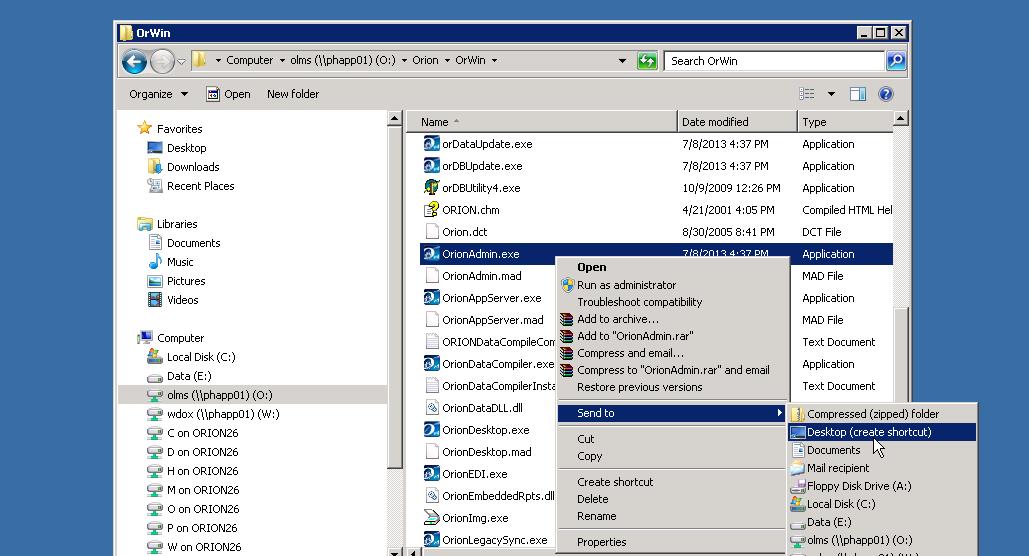
Task: Click the Run as administrator shield icon
Action: [x=567, y=285]
